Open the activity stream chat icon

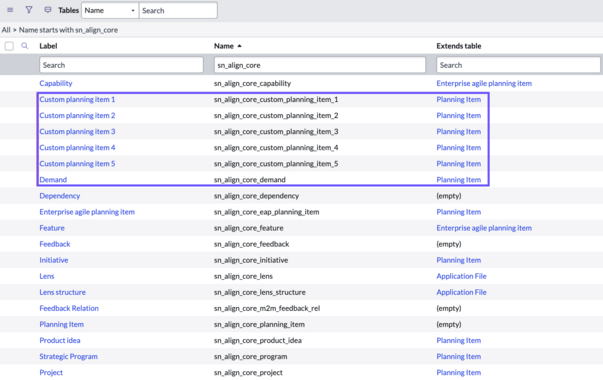pyautogui.click(x=48, y=10)
